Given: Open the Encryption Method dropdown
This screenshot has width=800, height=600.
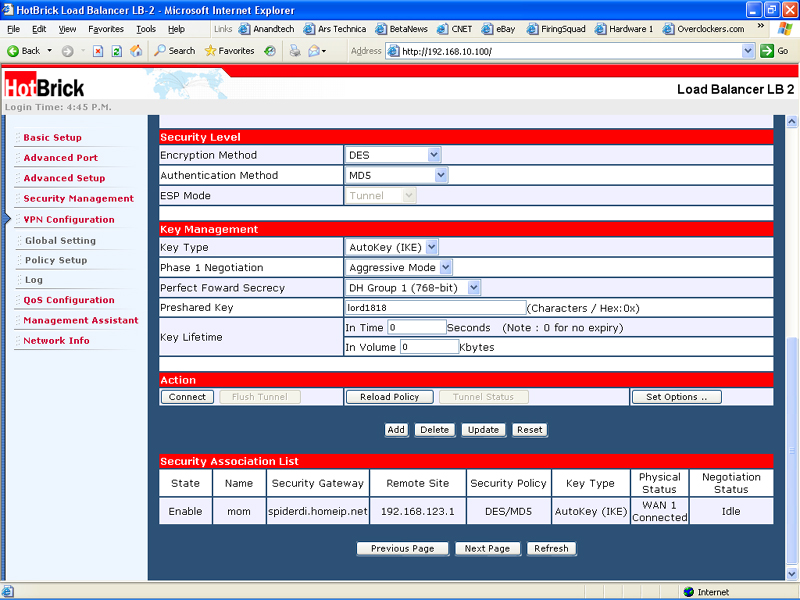Looking at the screenshot, I should (392, 155).
